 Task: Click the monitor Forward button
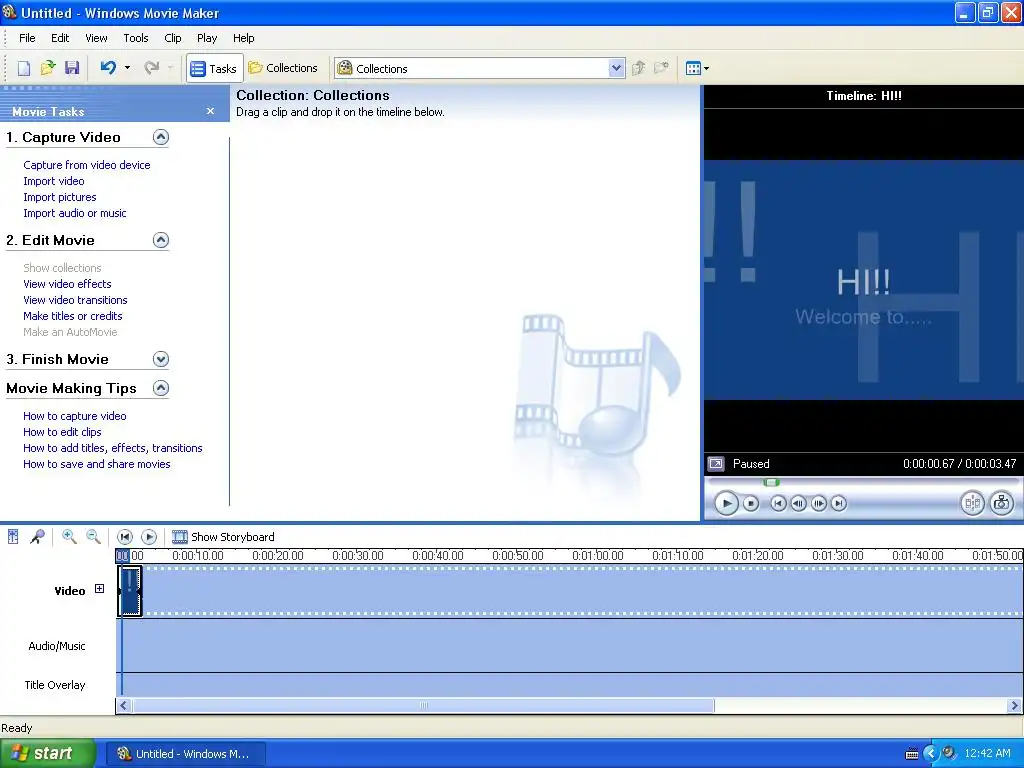pos(839,504)
